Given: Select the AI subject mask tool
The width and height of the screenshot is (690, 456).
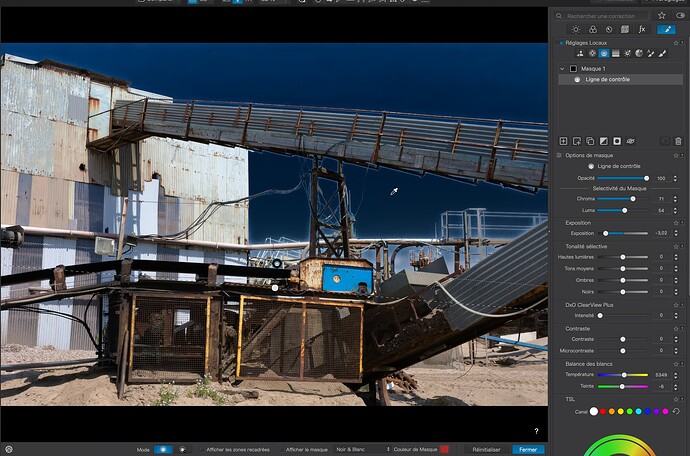Looking at the screenshot, I should click(x=580, y=54).
